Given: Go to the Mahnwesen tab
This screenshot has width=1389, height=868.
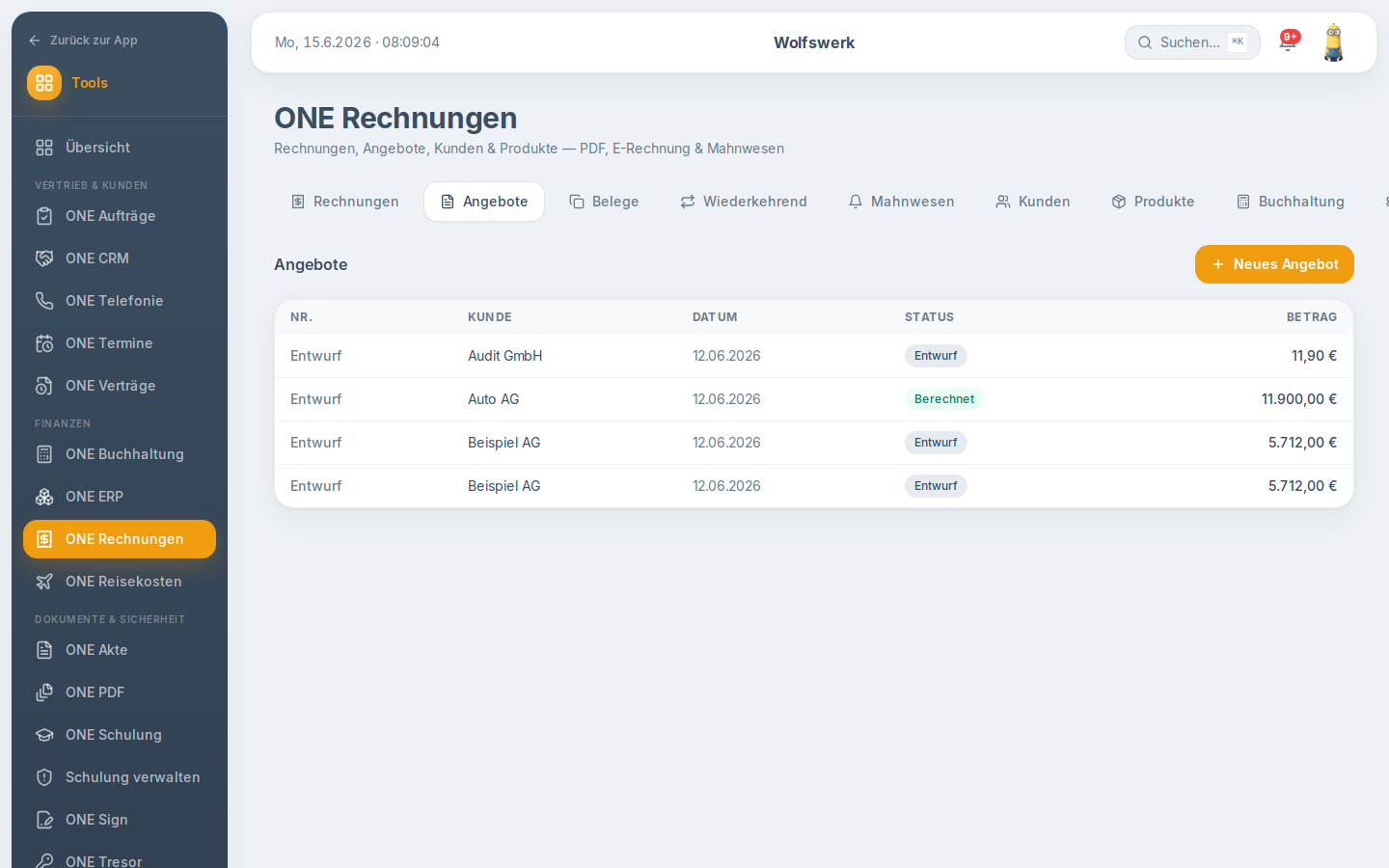Looking at the screenshot, I should 901,202.
